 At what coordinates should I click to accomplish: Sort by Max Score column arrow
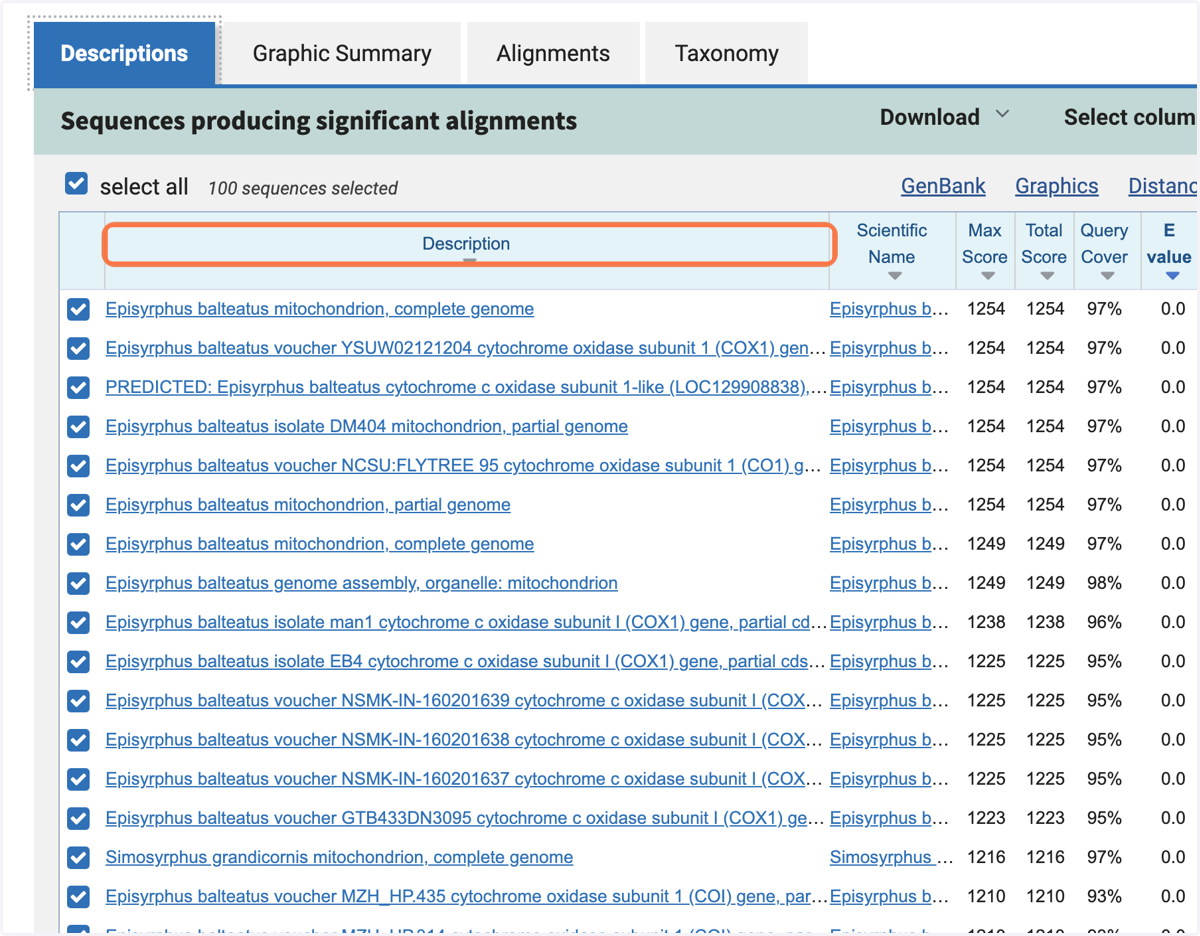988,276
